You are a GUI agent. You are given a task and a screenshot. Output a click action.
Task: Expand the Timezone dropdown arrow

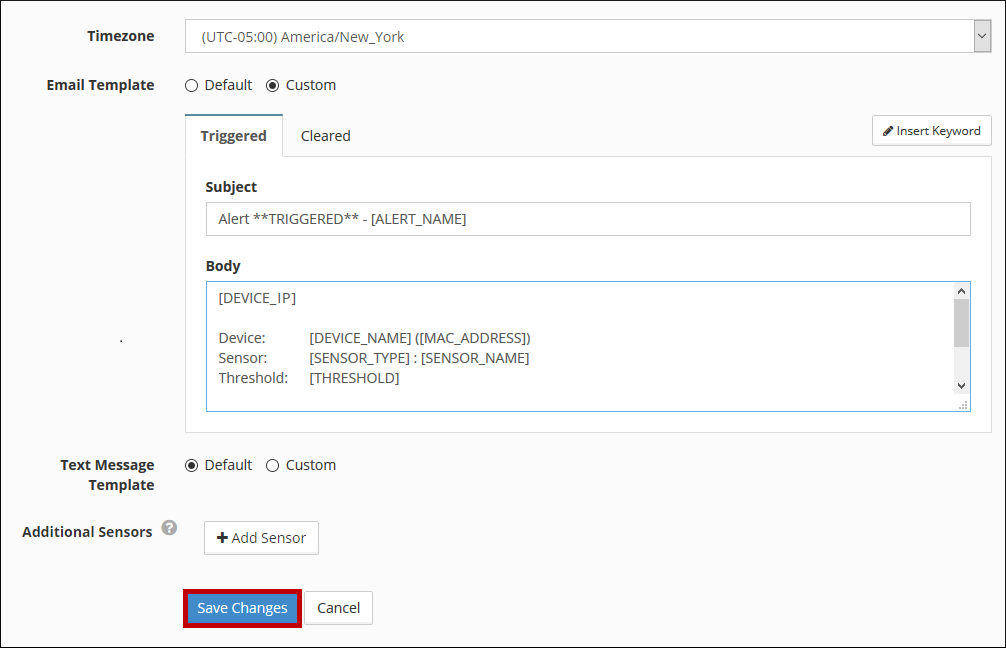click(981, 37)
